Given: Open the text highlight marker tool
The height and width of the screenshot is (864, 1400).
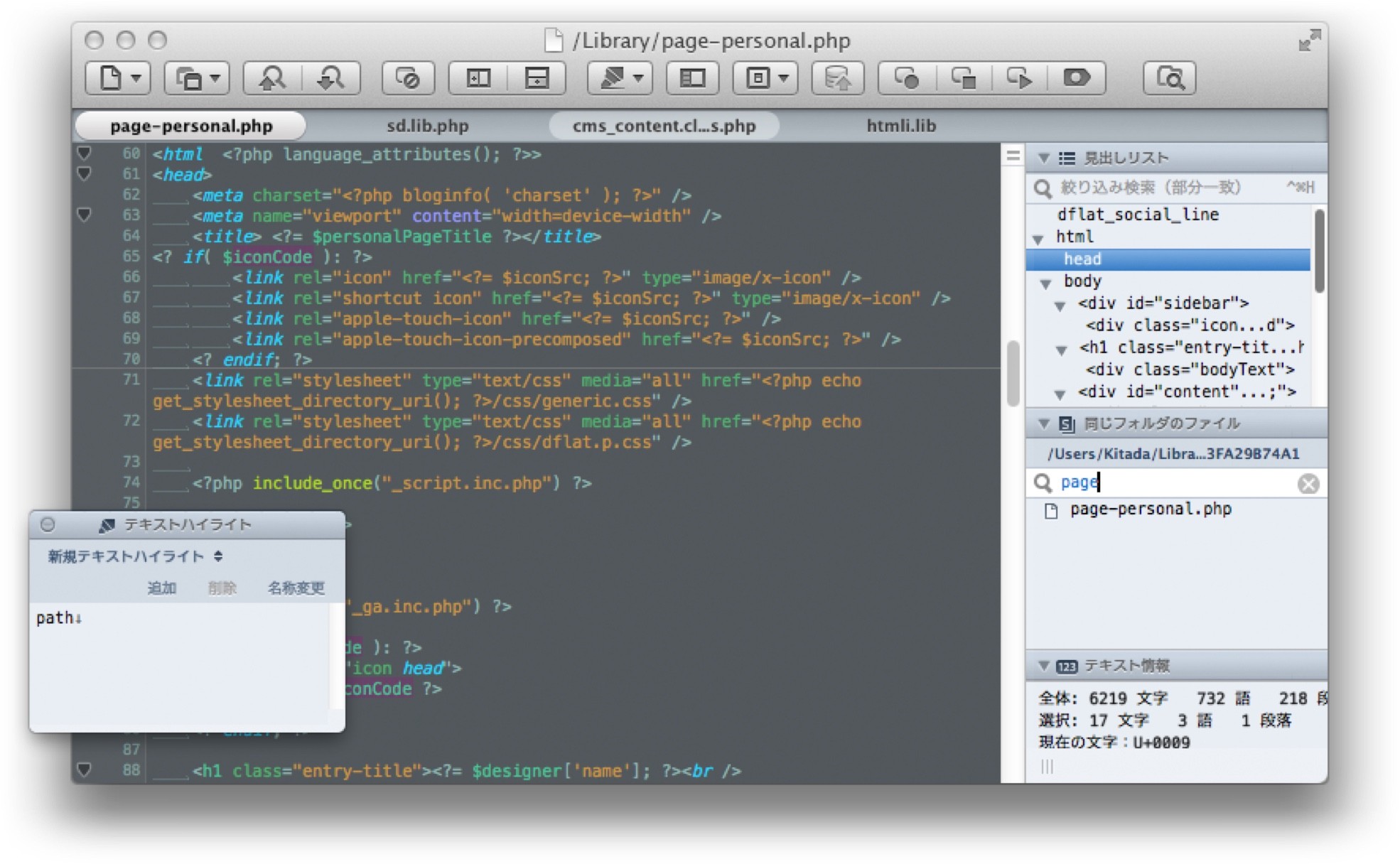Looking at the screenshot, I should pos(612,78).
